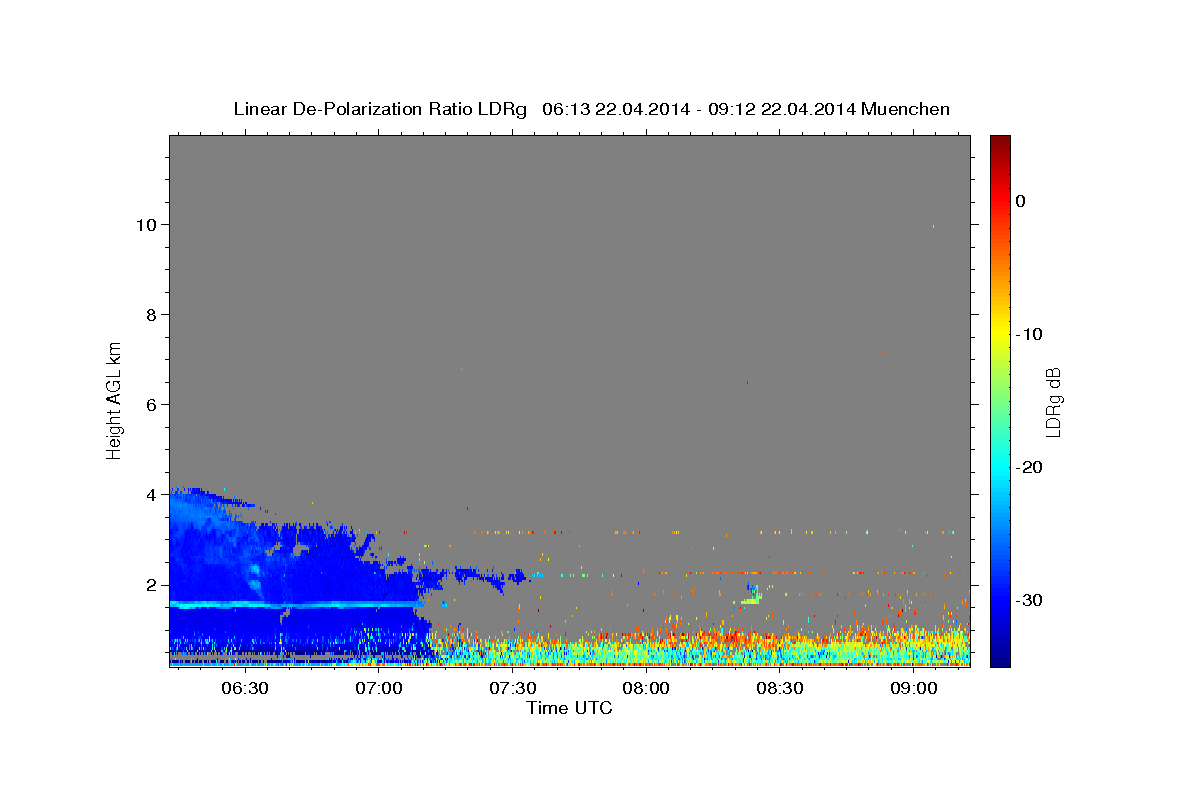Image resolution: width=1200 pixels, height=800 pixels.
Task: Click the Time UTC axis label
Action: pos(569,708)
